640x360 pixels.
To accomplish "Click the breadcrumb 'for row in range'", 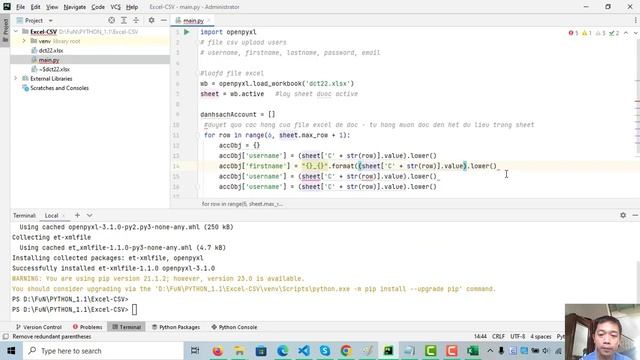I will point(242,204).
